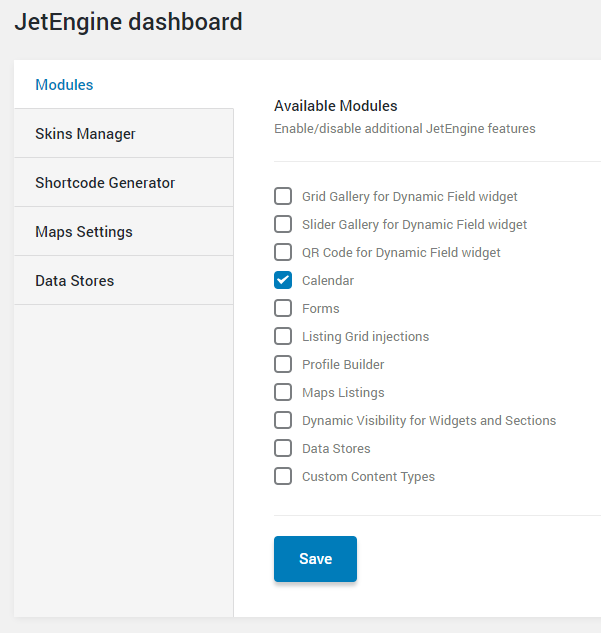Tick the Data Stores module checkbox

(283, 448)
